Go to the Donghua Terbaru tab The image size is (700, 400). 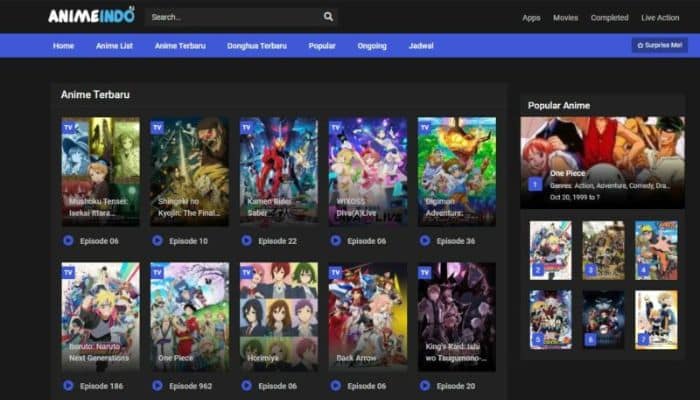(x=256, y=46)
